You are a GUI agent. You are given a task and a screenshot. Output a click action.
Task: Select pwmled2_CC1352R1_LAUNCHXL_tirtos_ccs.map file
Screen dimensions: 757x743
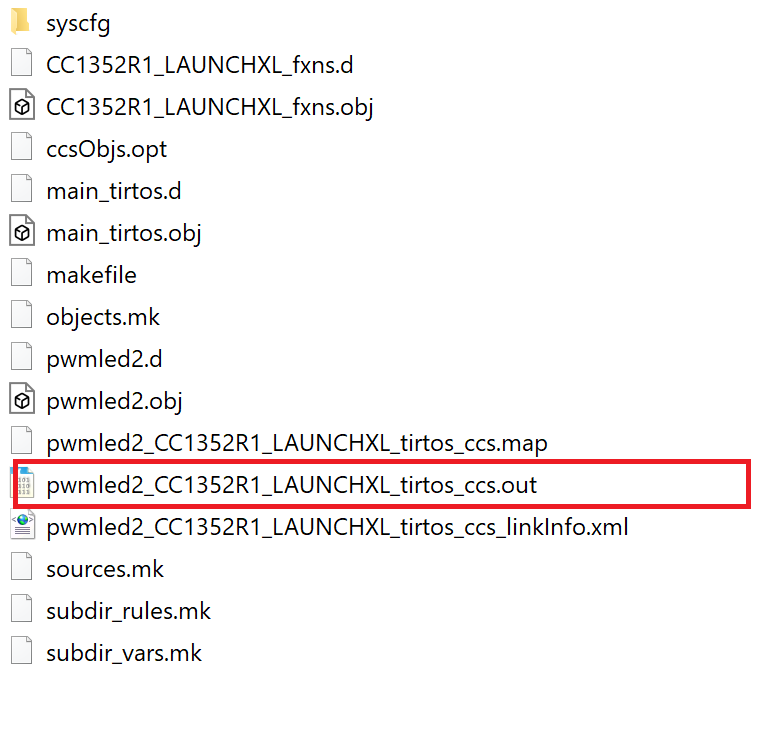pyautogui.click(x=296, y=443)
